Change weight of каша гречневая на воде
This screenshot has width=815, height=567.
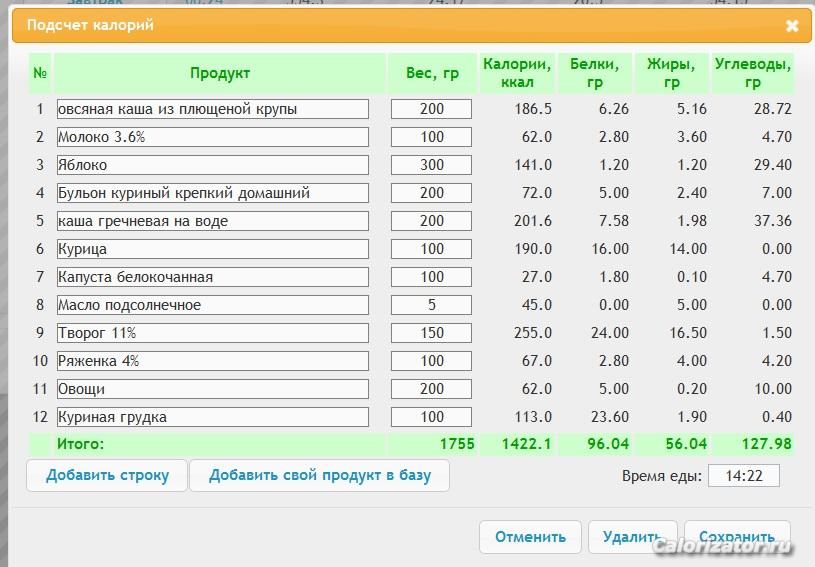[431, 221]
